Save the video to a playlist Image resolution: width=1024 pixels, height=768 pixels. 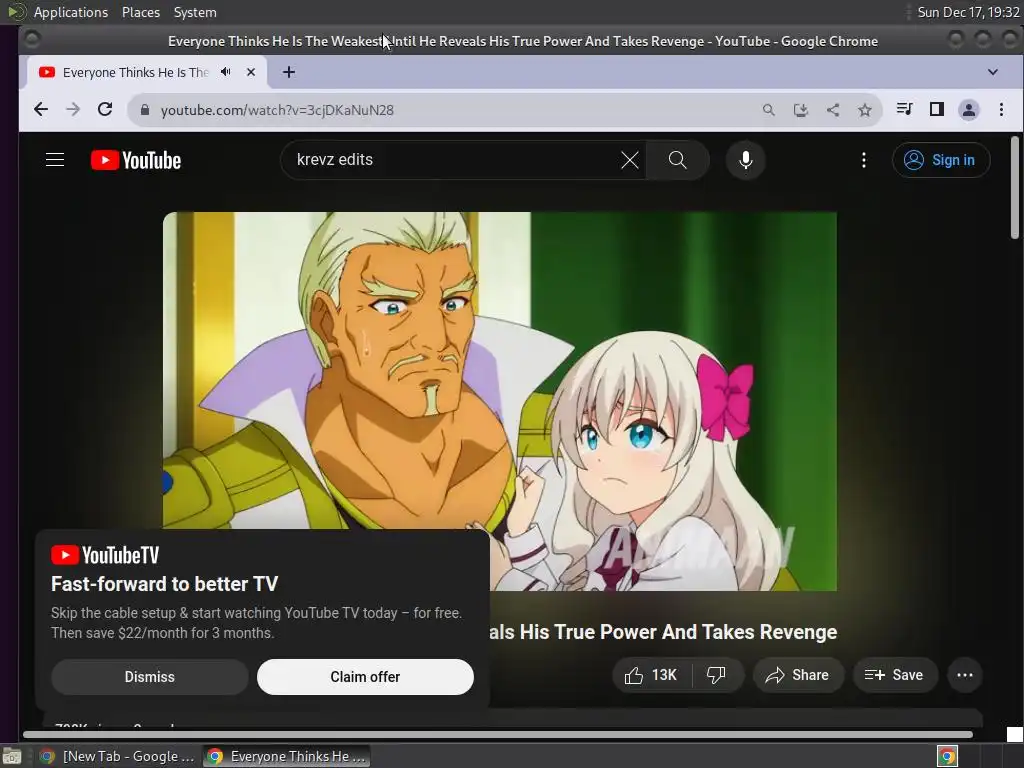pos(895,675)
